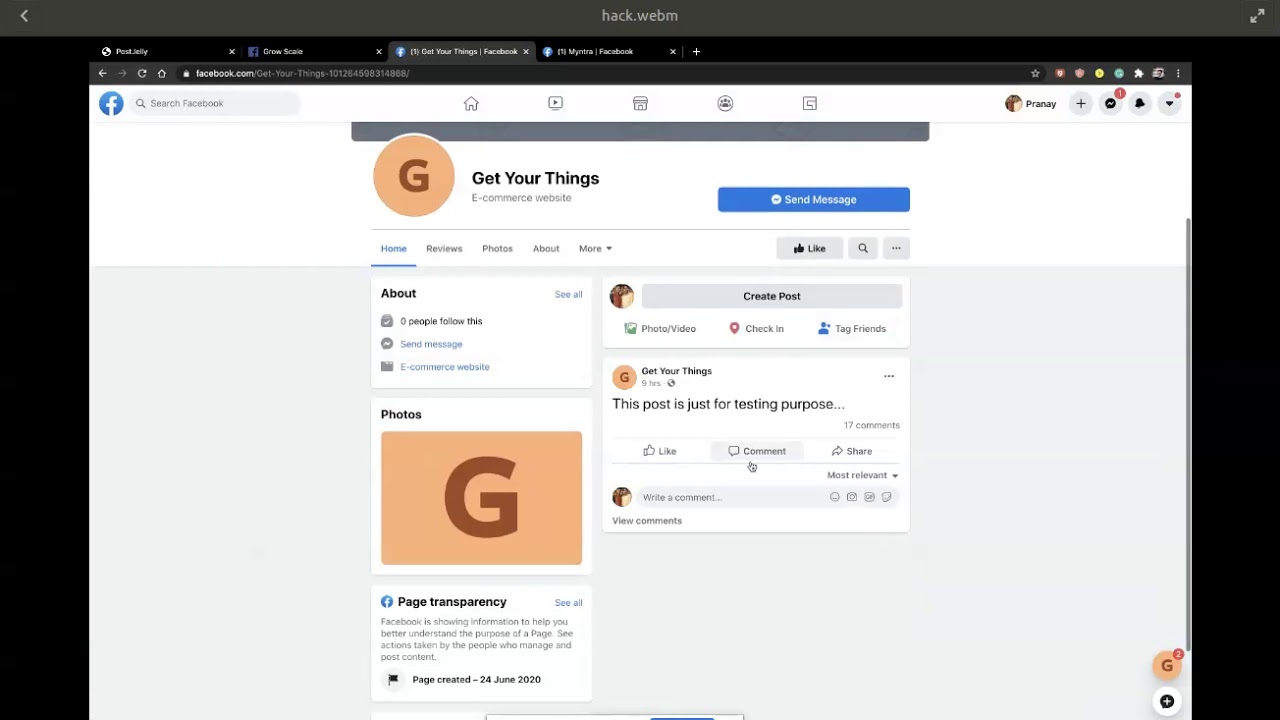Open the Notifications bell icon
1280x720 pixels.
[1139, 103]
